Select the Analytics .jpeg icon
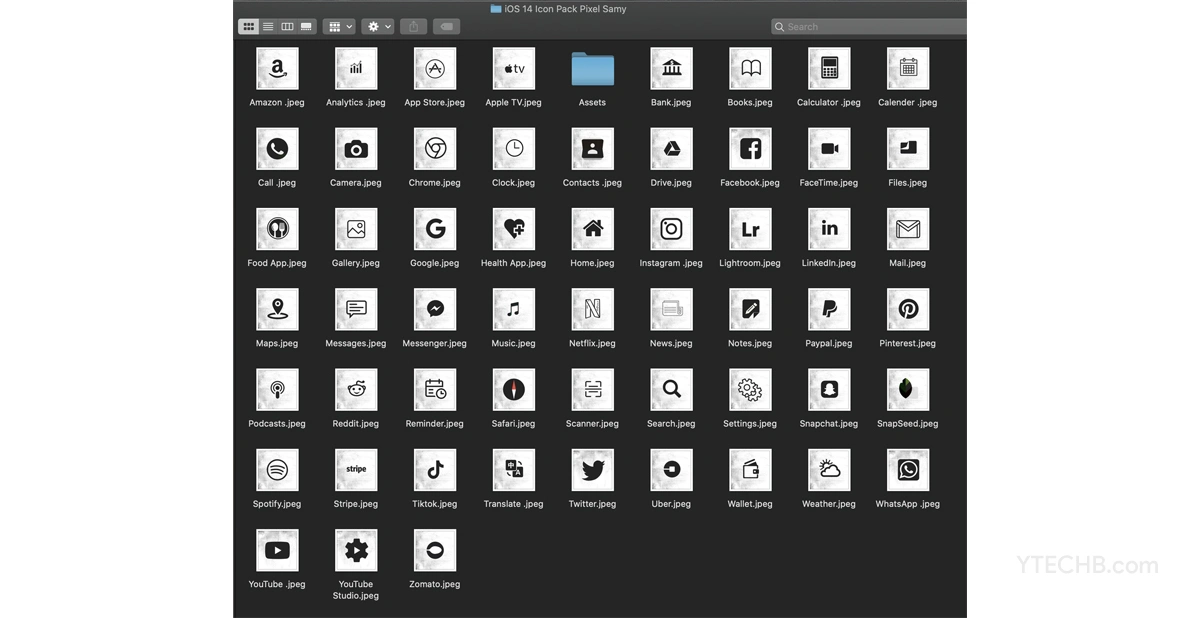Viewport: 1200px width, 618px height. tap(356, 68)
